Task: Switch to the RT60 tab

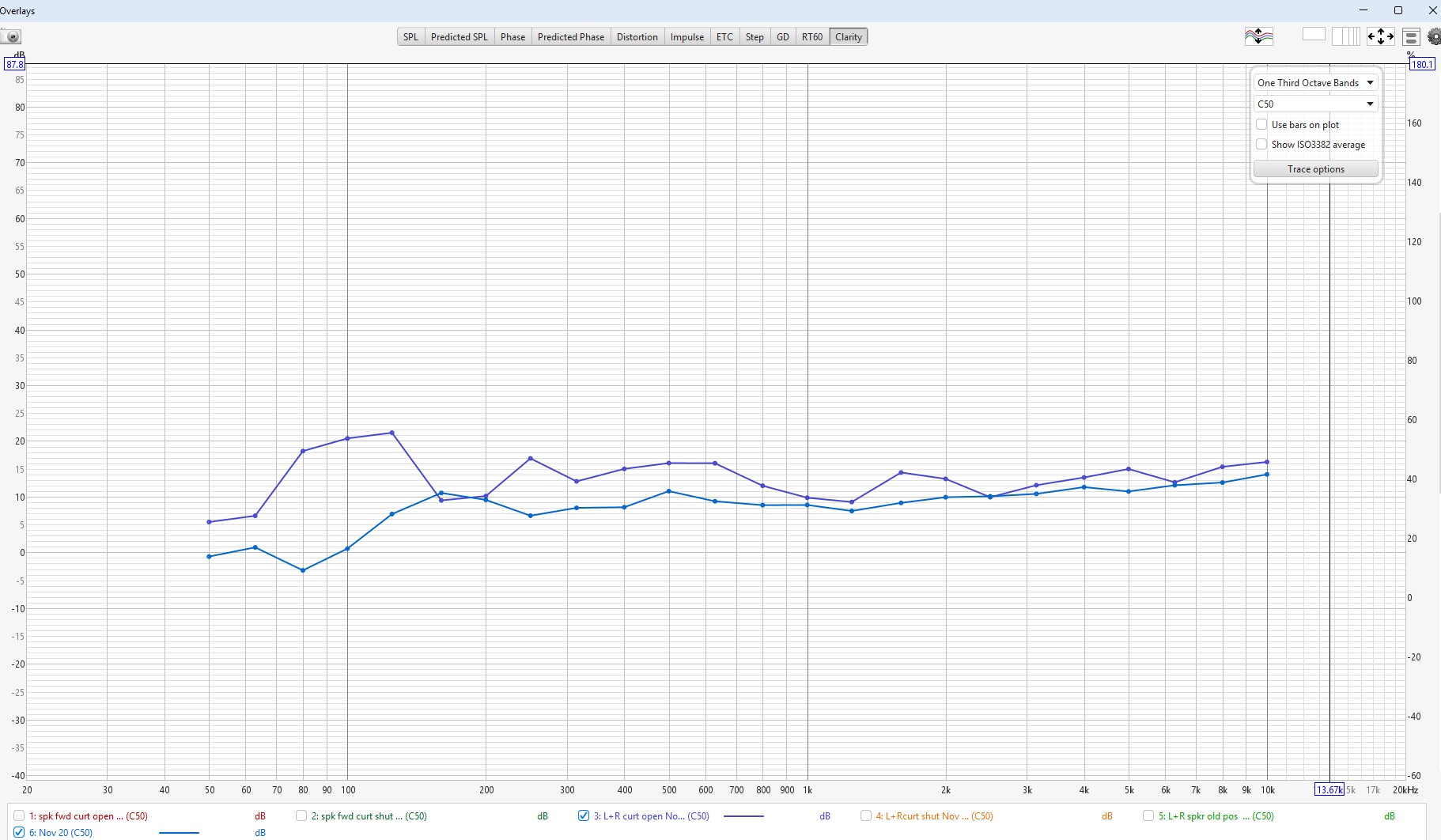Action: pos(811,37)
